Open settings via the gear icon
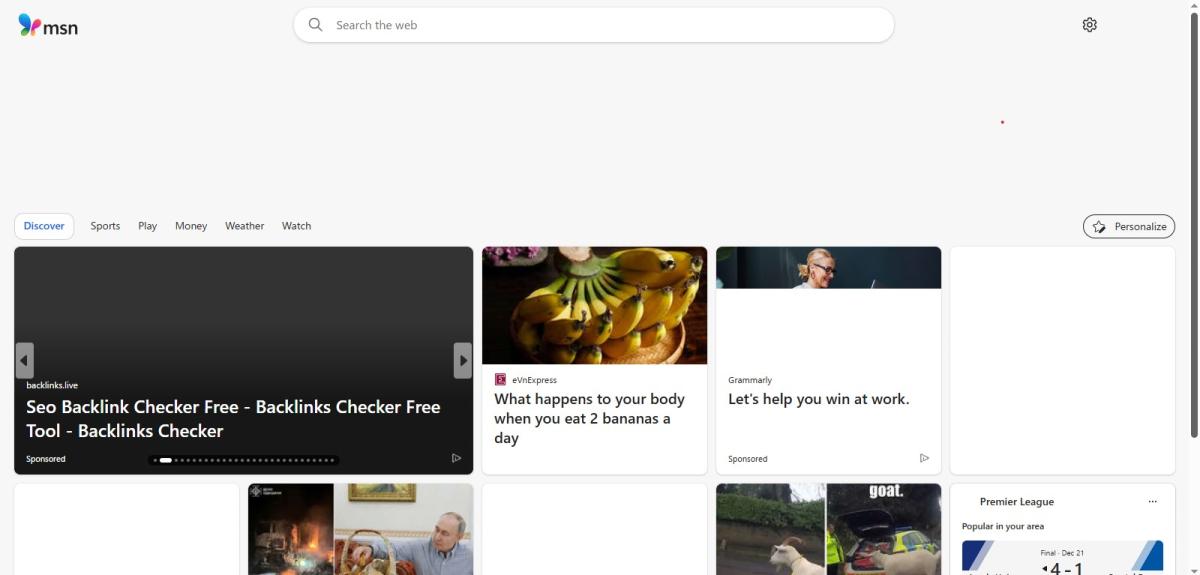This screenshot has height=575, width=1200. (1089, 25)
